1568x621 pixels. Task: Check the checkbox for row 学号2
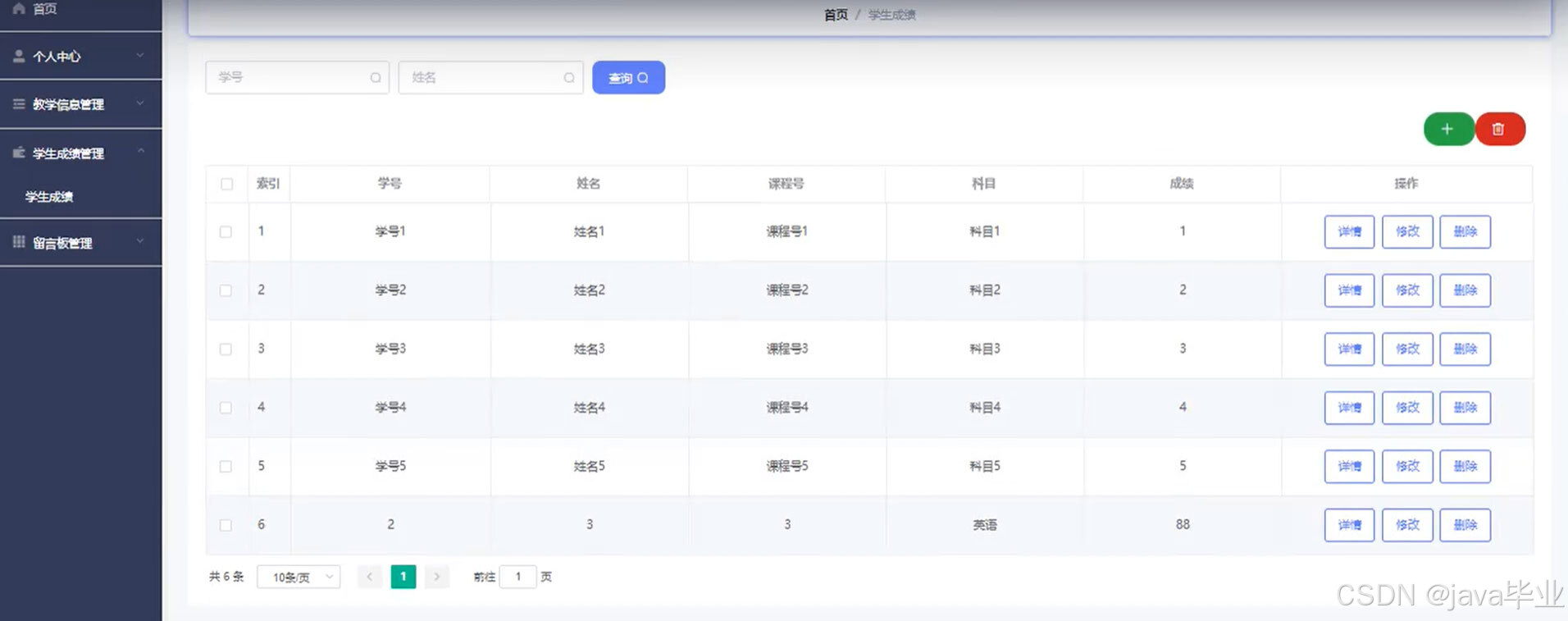point(226,290)
